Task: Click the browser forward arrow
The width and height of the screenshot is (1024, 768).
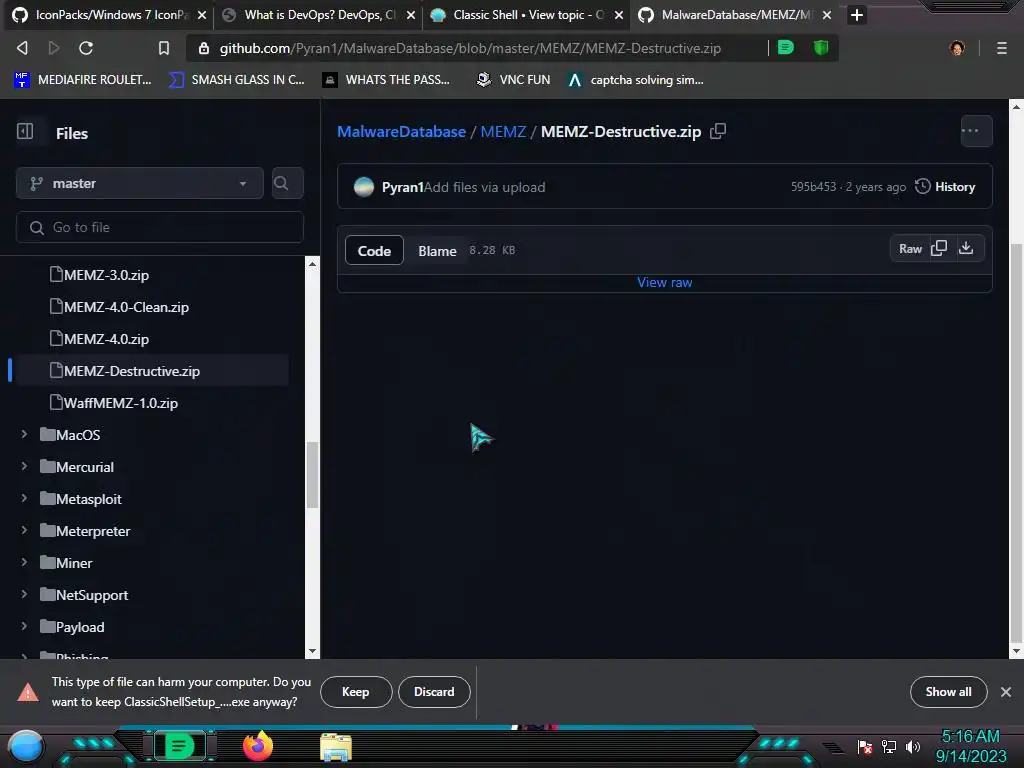Action: (54, 48)
